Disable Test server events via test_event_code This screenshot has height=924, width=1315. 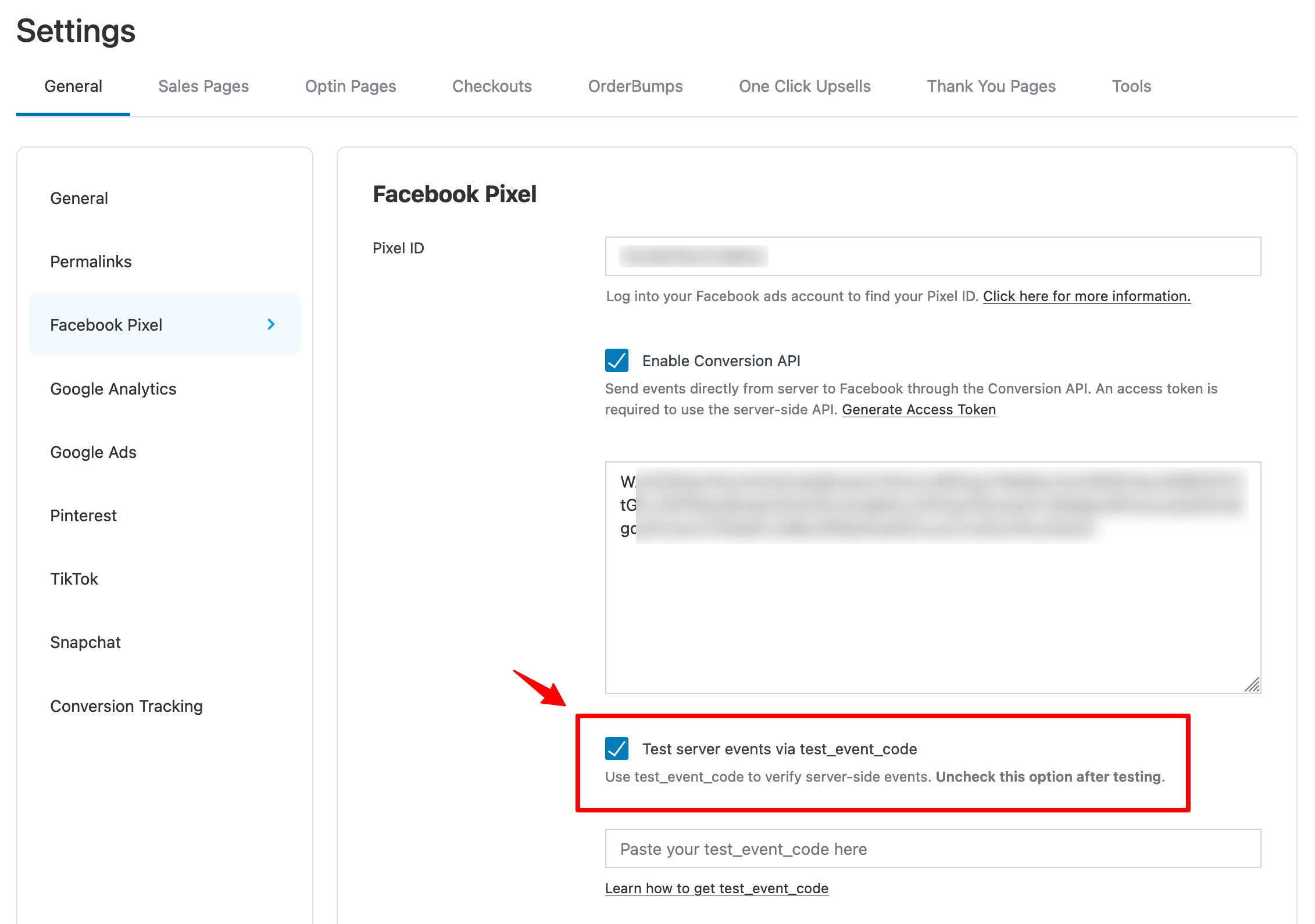617,749
